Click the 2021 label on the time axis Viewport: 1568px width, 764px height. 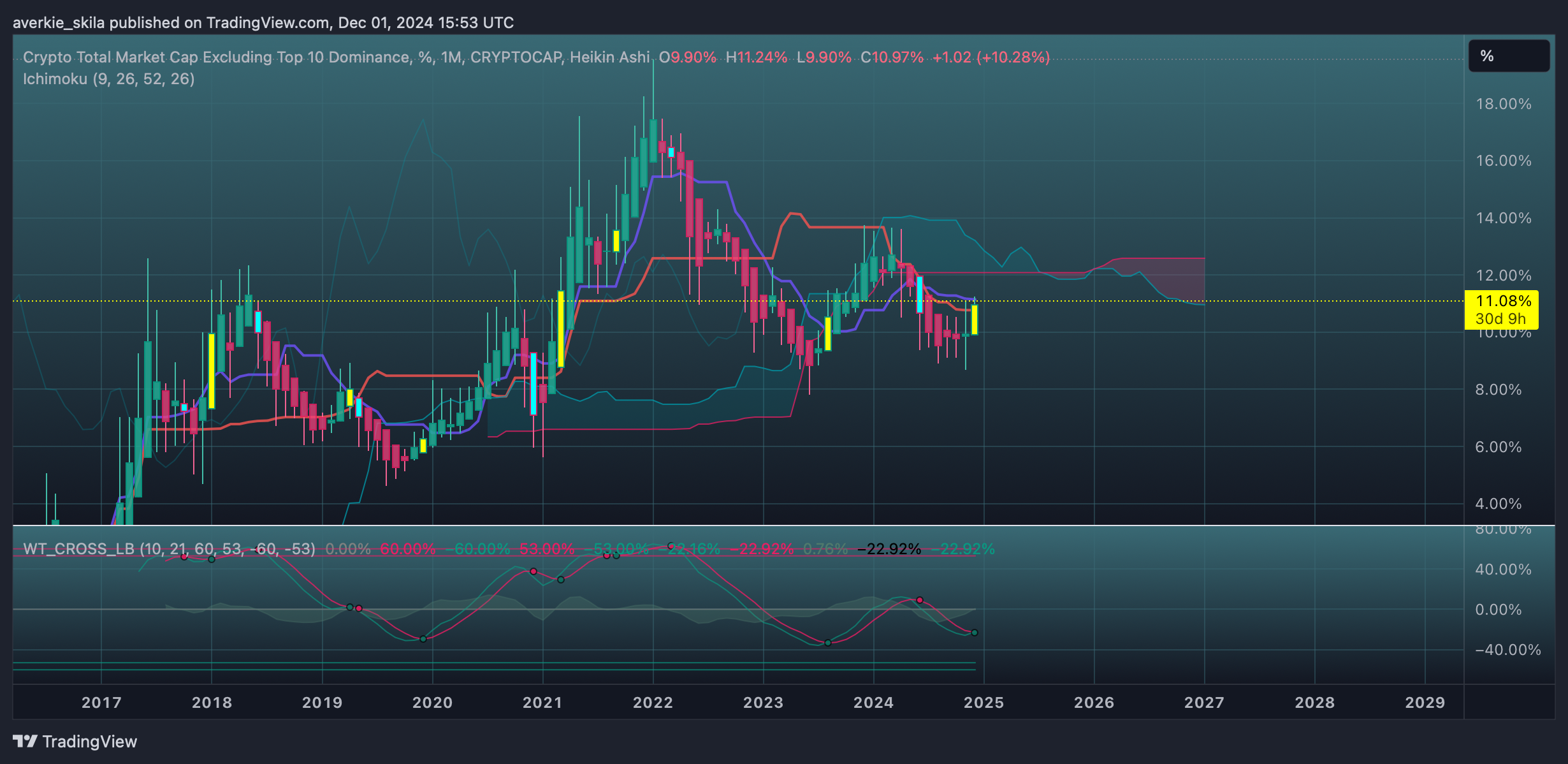[542, 703]
